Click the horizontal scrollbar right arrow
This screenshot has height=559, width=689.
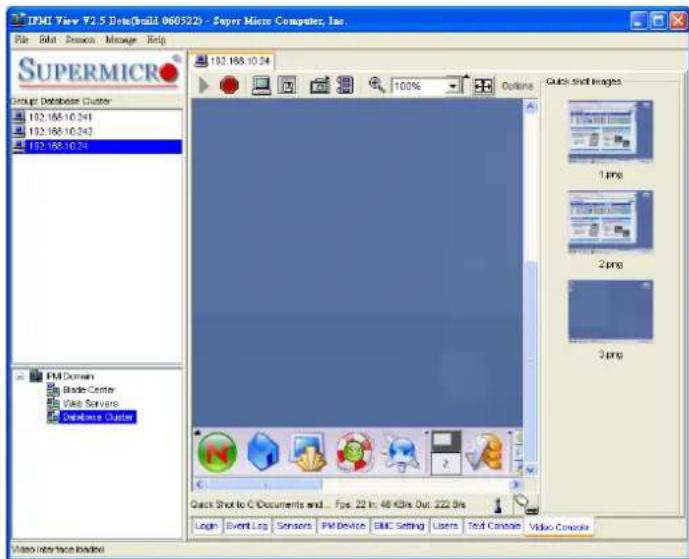tap(516, 484)
